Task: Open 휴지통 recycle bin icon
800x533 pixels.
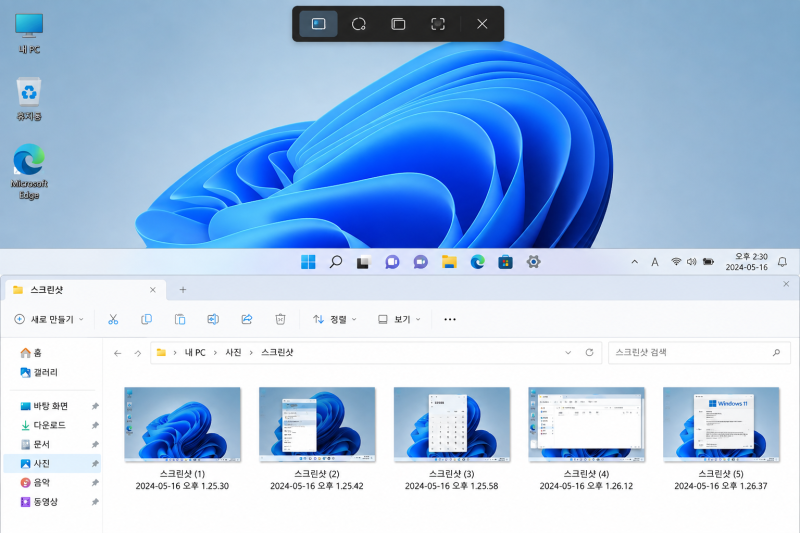Action: click(29, 99)
